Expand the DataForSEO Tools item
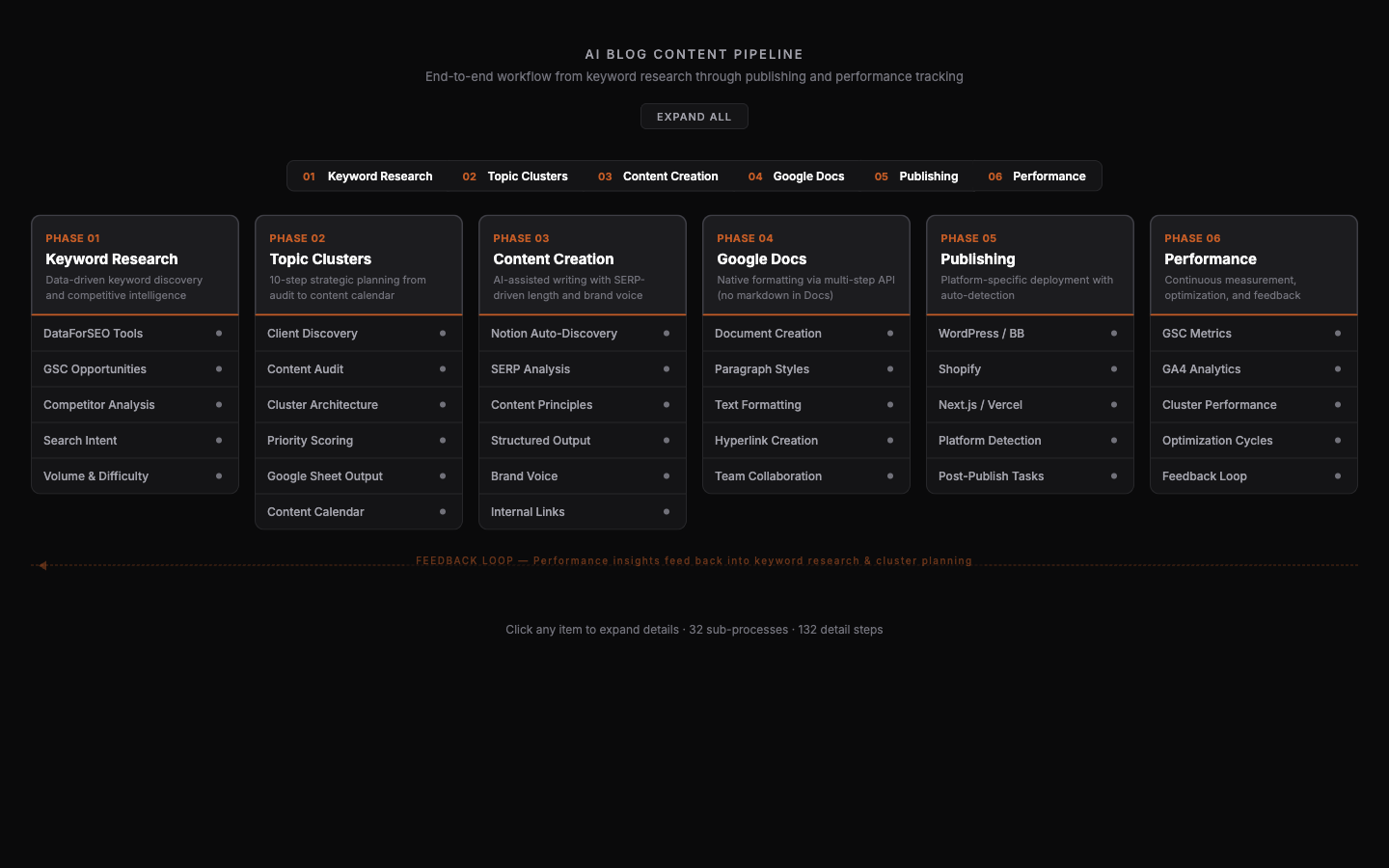This screenshot has width=1389, height=868. [94, 334]
